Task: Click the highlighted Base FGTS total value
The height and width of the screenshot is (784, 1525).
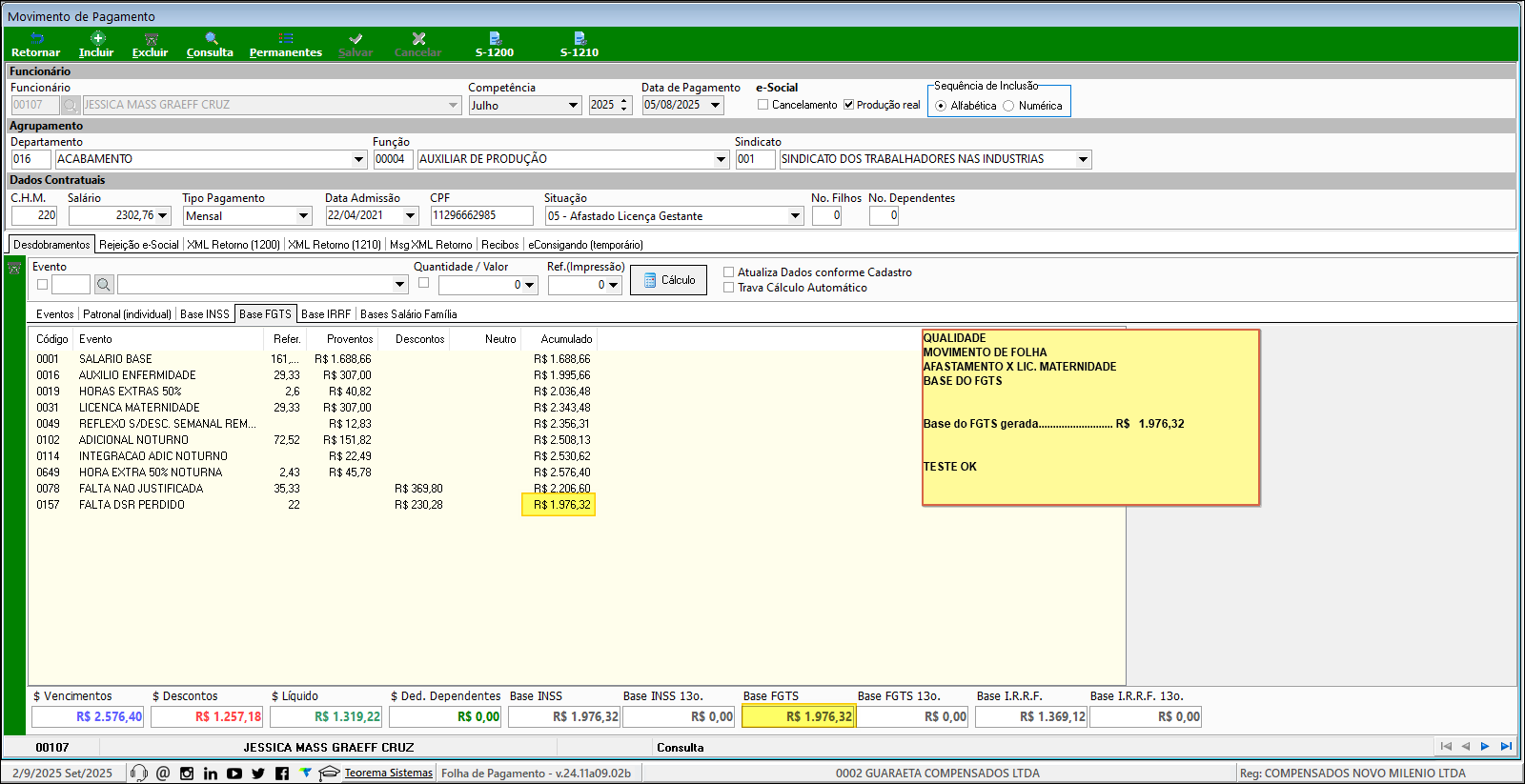Action: 799,716
